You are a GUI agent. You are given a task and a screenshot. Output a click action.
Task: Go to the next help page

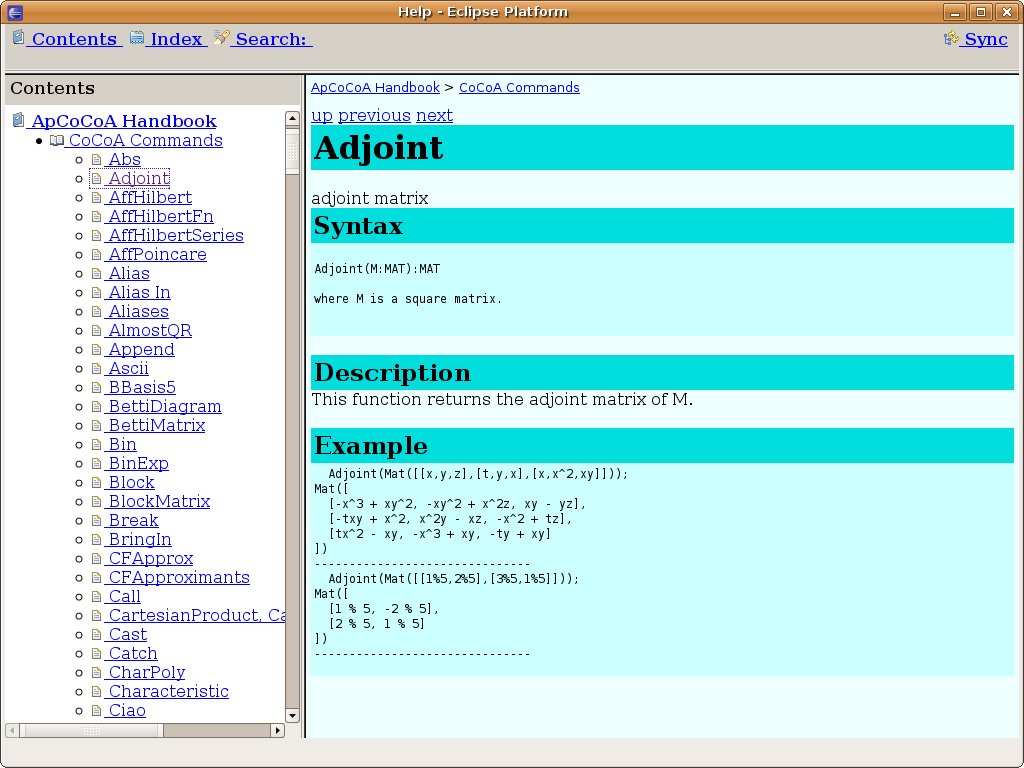tap(434, 116)
